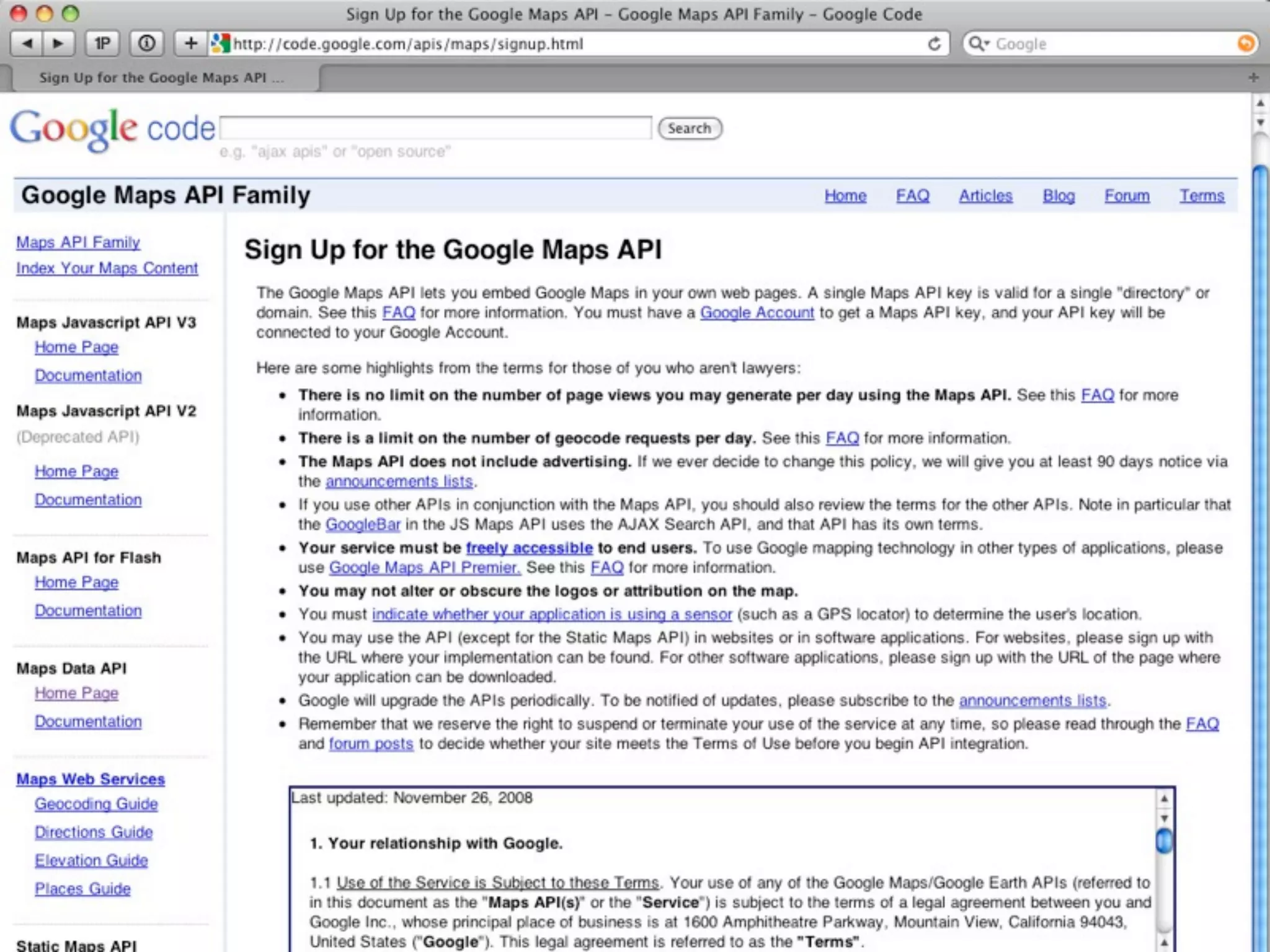Open the search engine magnifier dropdown
Screen dimensions: 1270x952
pyautogui.click(x=979, y=43)
